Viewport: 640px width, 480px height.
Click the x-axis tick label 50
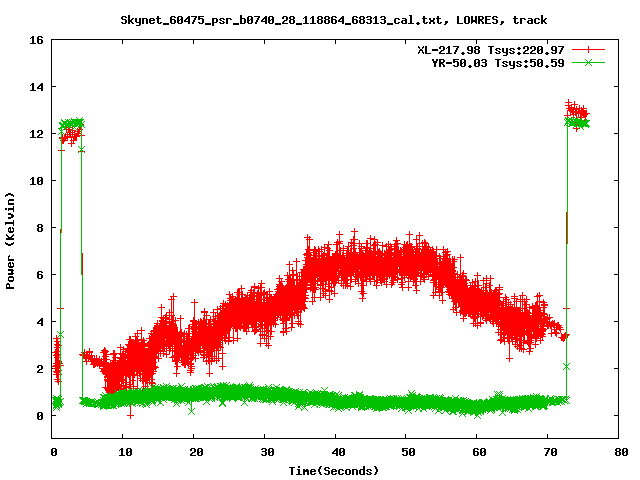tap(408, 452)
